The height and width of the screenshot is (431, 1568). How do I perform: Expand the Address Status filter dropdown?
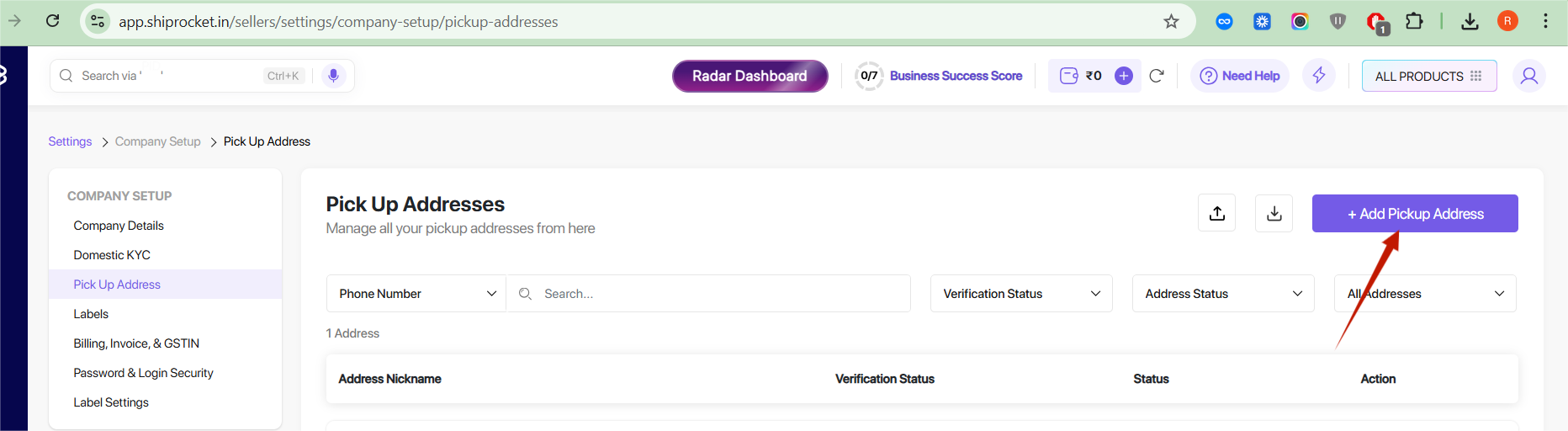[x=1222, y=294]
